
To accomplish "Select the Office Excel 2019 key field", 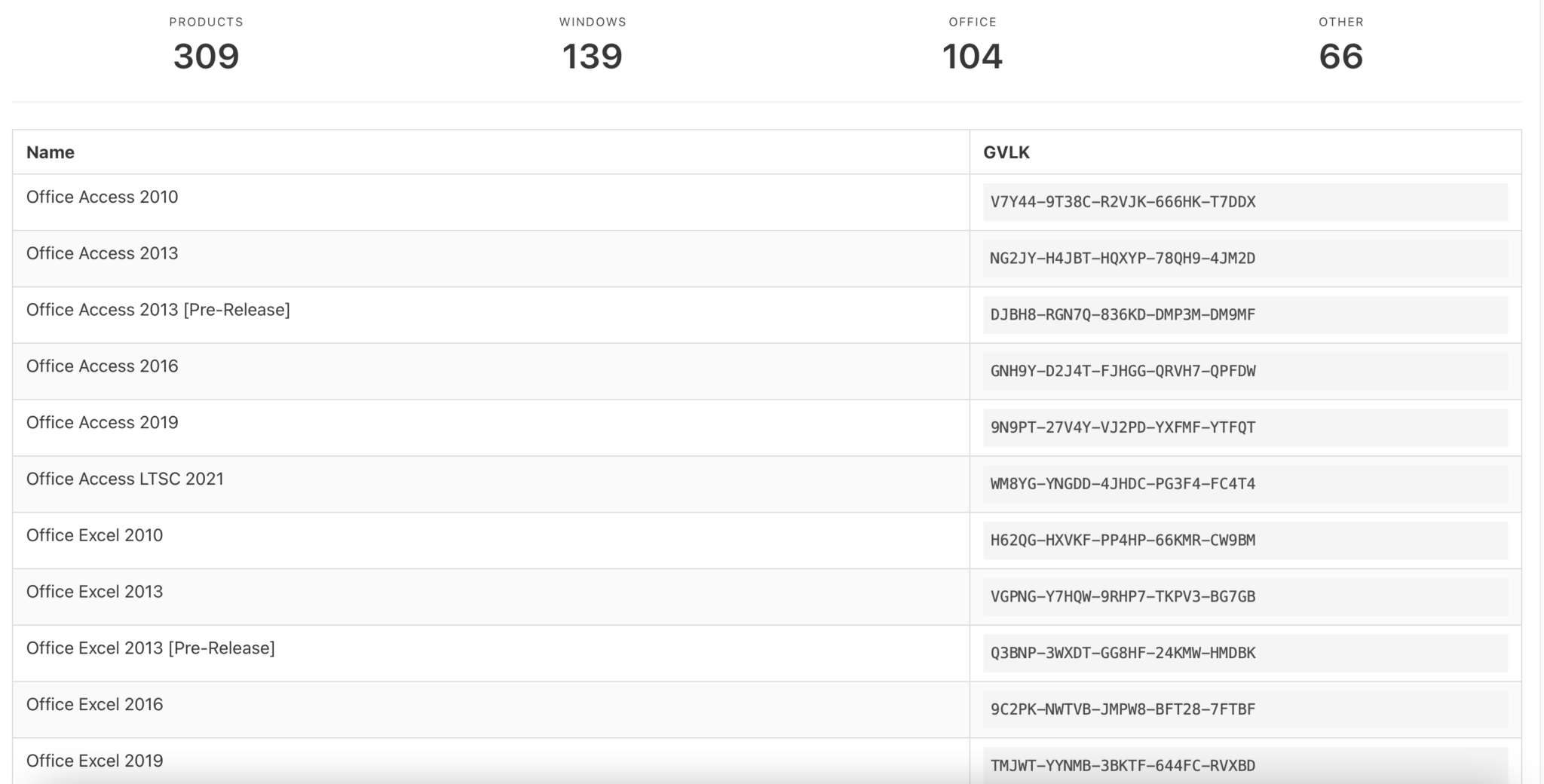I will coord(1123,766).
